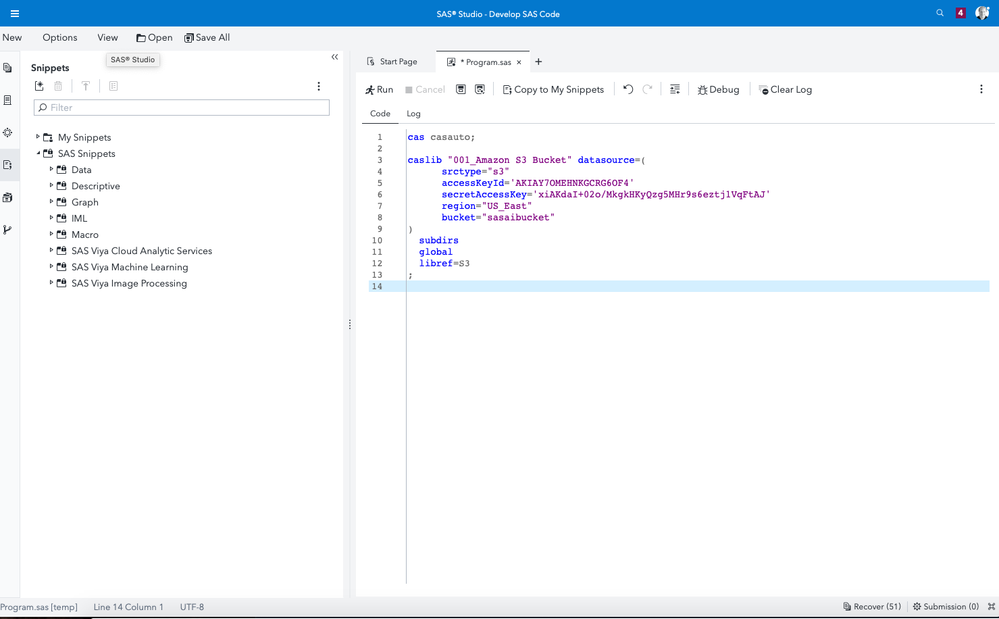Collapse the SAS Snippets tree node

pyautogui.click(x=38, y=154)
